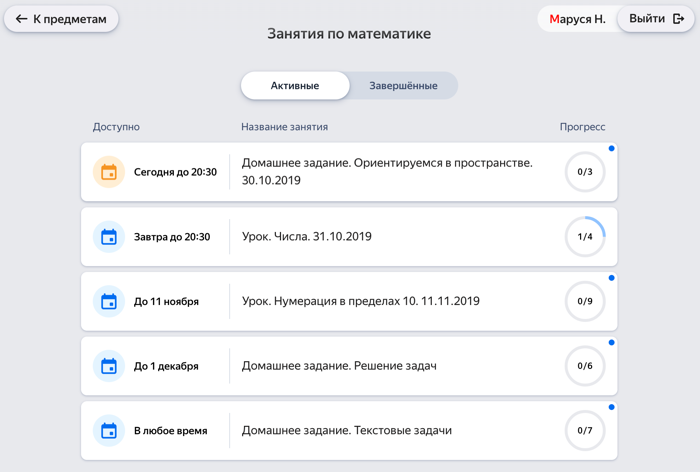This screenshot has width=700, height=472.
Task: Click the 1/4 progress circle
Action: coord(585,237)
